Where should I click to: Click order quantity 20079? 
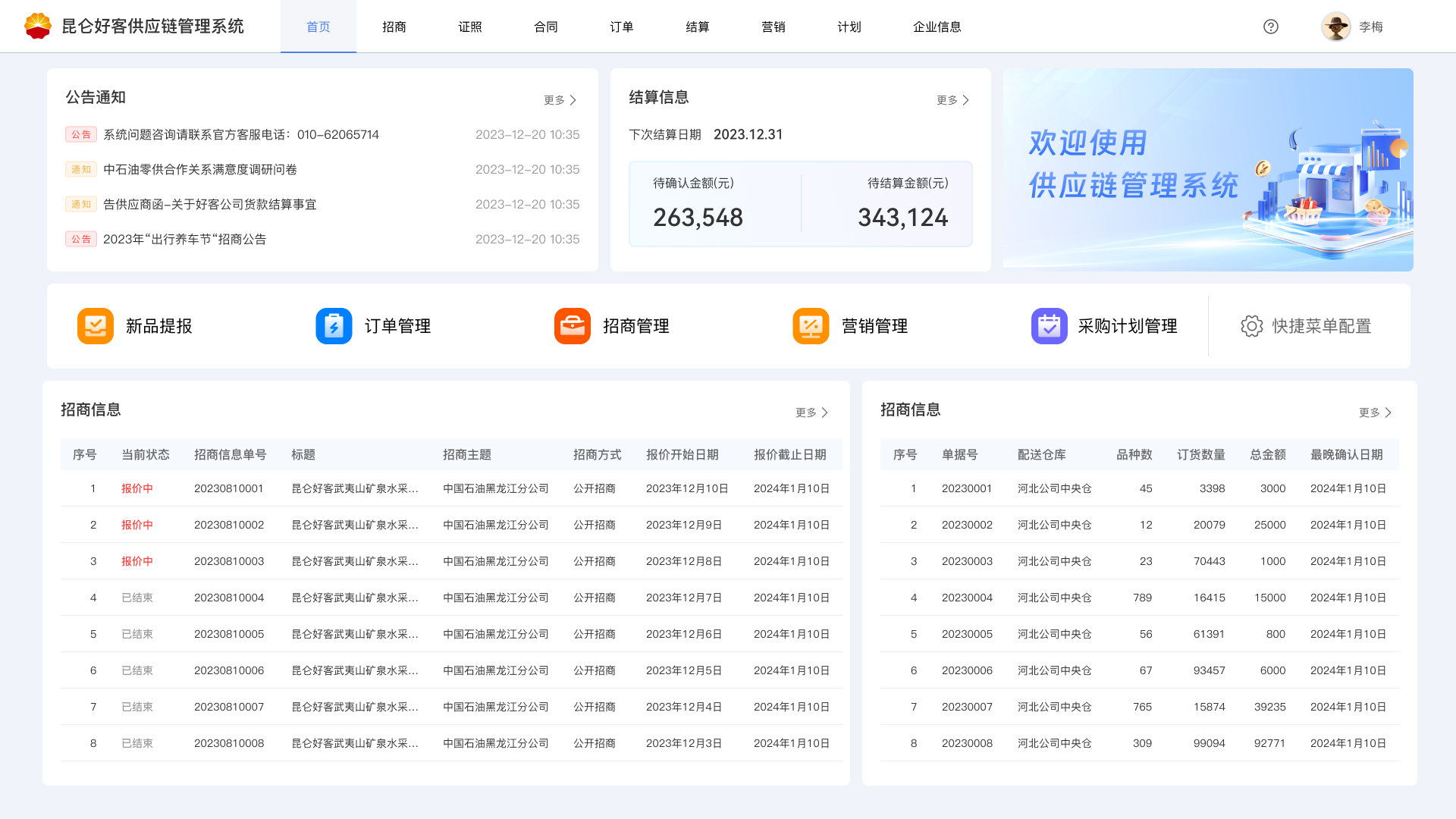click(x=1210, y=525)
